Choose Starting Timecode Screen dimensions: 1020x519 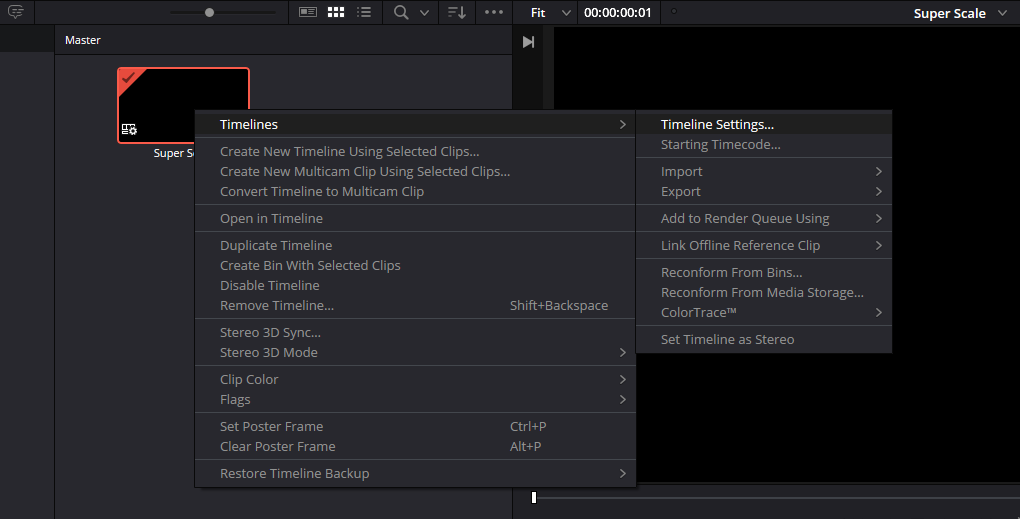pos(764,144)
